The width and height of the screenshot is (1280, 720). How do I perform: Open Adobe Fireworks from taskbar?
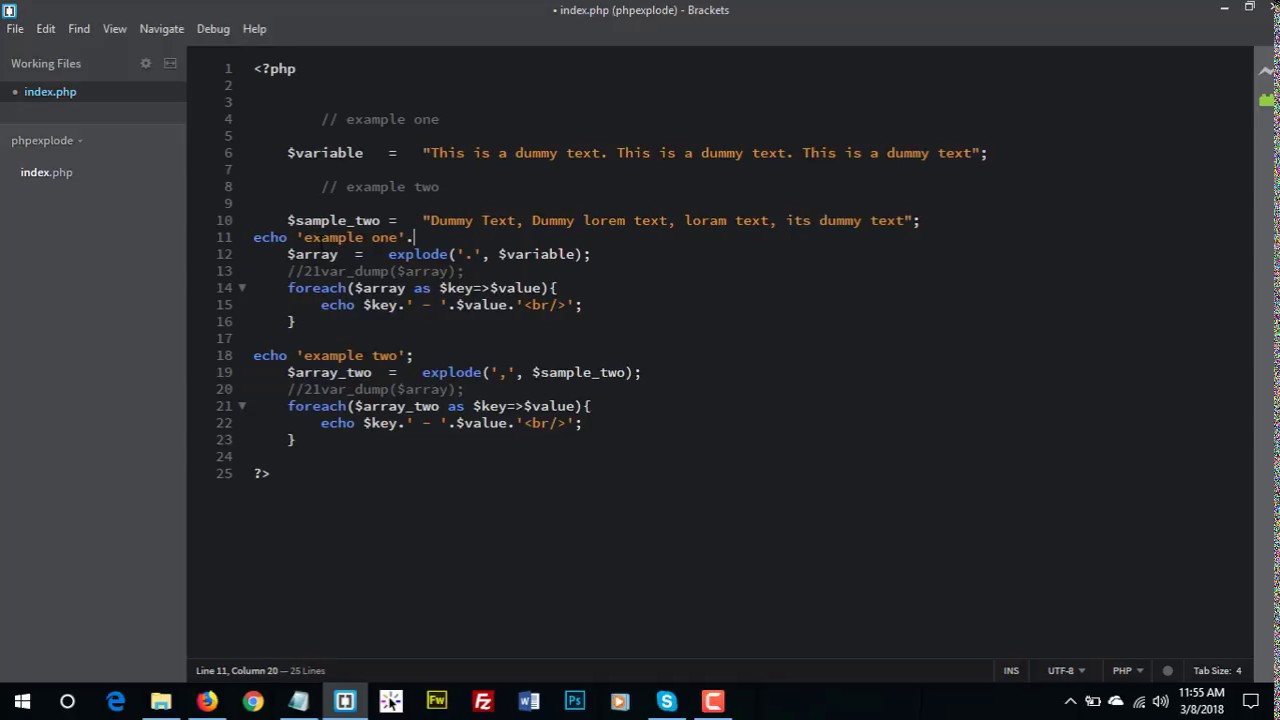(x=437, y=701)
